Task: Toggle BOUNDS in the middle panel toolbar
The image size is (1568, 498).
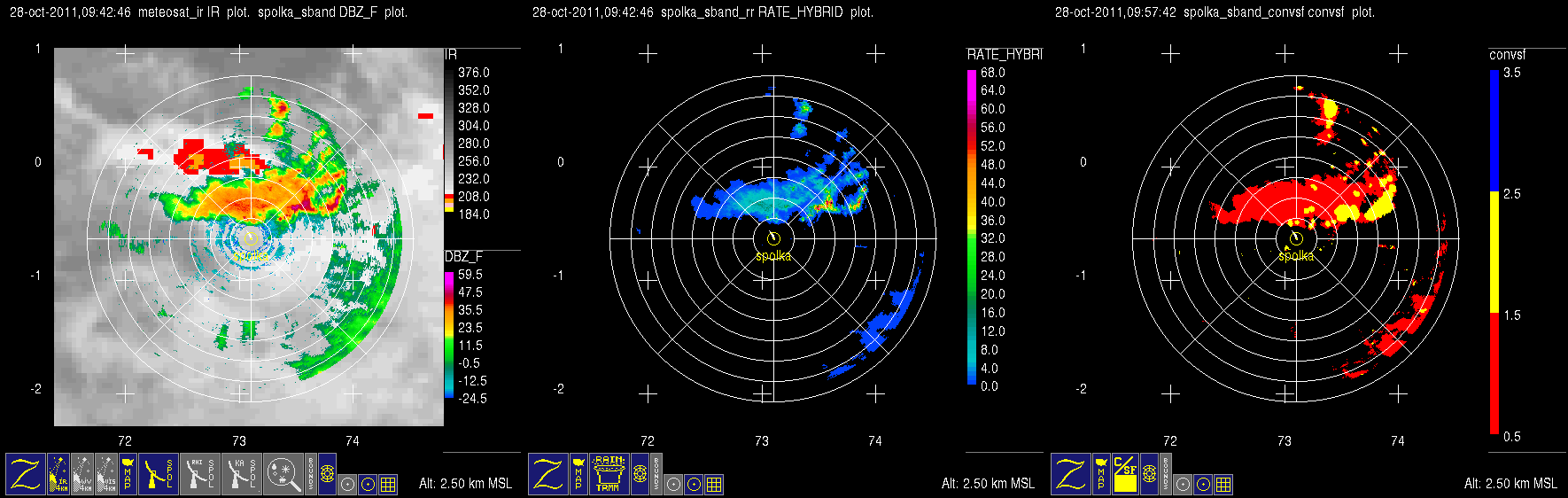Action: 656,474
